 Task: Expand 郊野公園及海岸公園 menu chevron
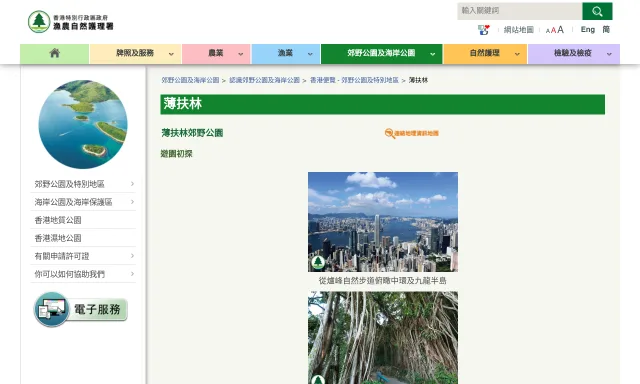(x=433, y=54)
